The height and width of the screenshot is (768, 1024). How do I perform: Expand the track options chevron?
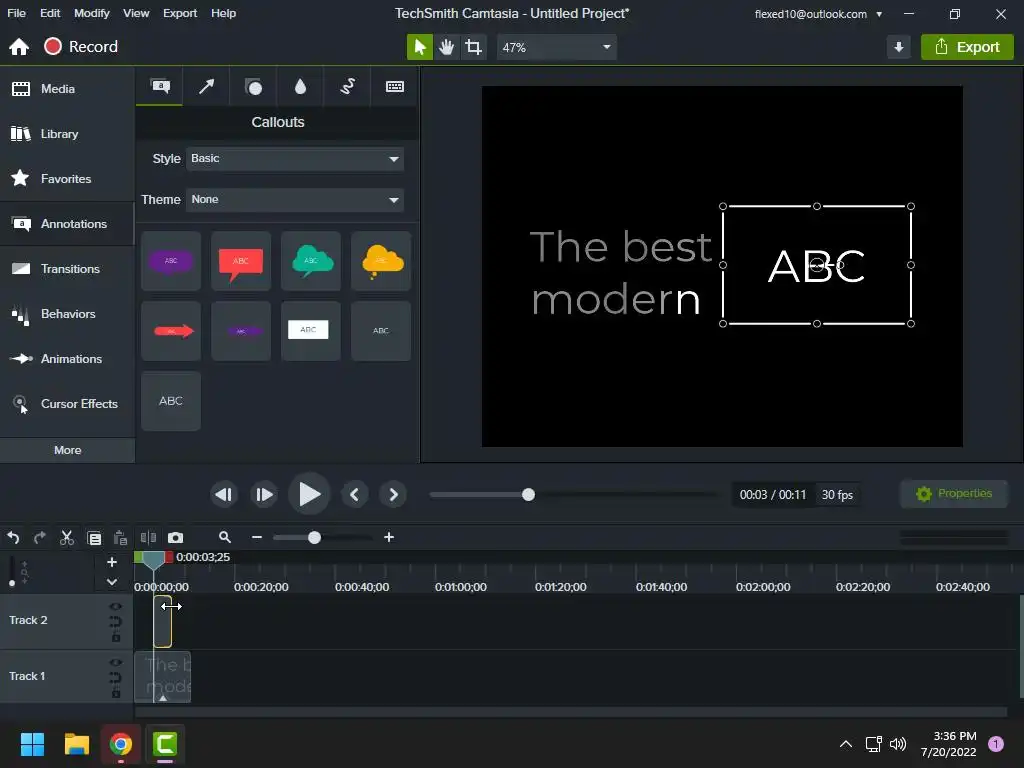click(112, 582)
